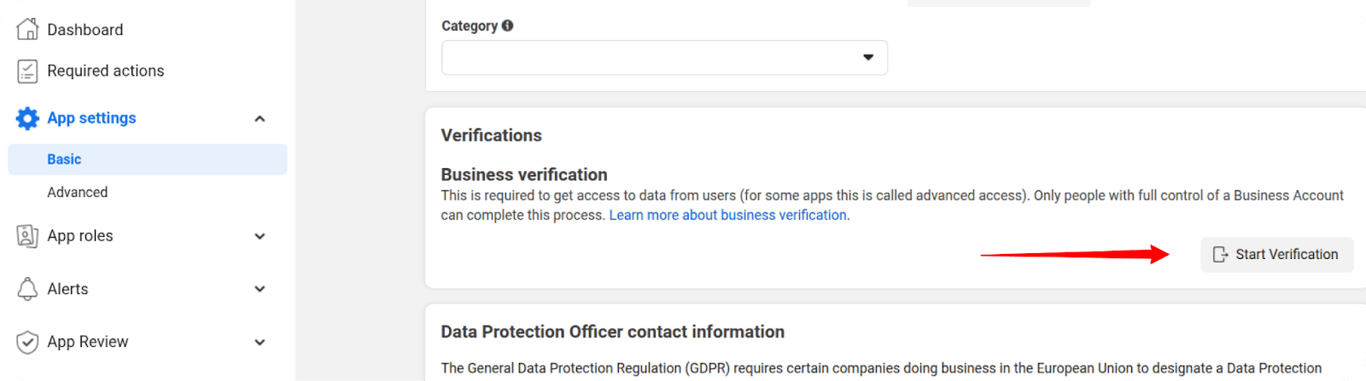The image size is (1366, 381).
Task: Click the Verifications heading
Action: tap(491, 135)
